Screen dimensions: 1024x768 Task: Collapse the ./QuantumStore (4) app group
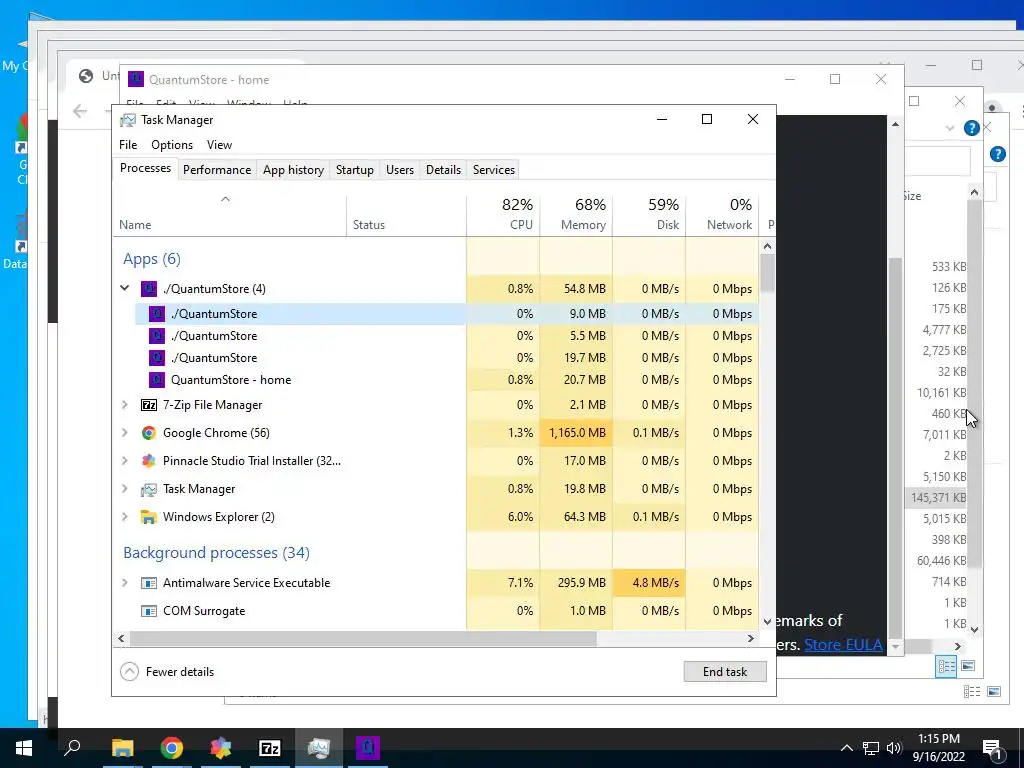(124, 287)
